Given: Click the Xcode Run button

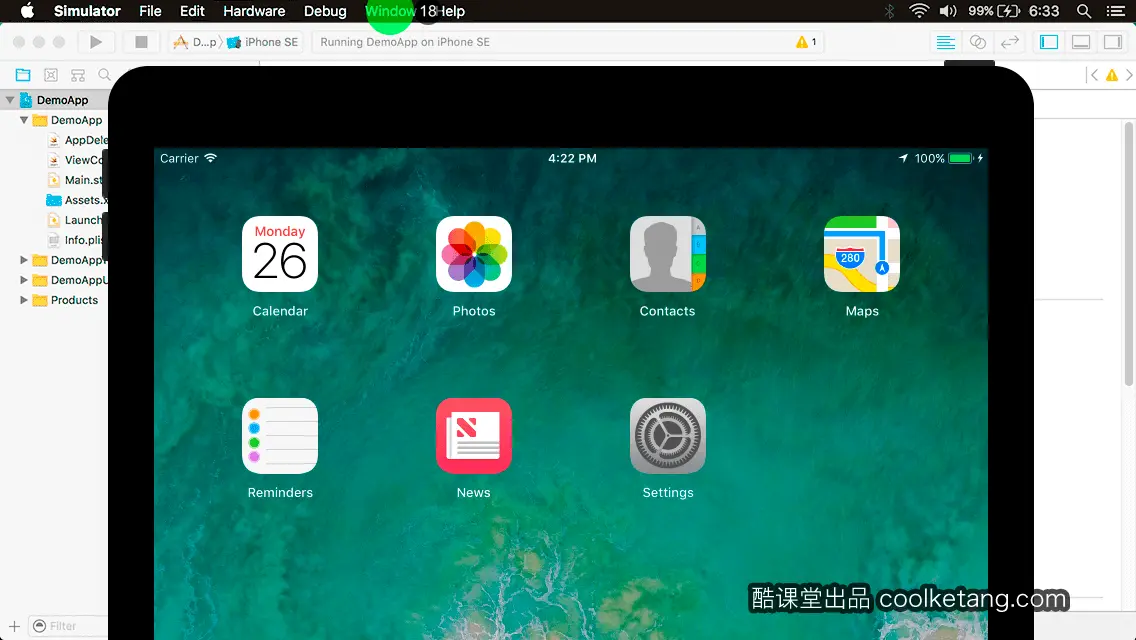Looking at the screenshot, I should coord(96,42).
